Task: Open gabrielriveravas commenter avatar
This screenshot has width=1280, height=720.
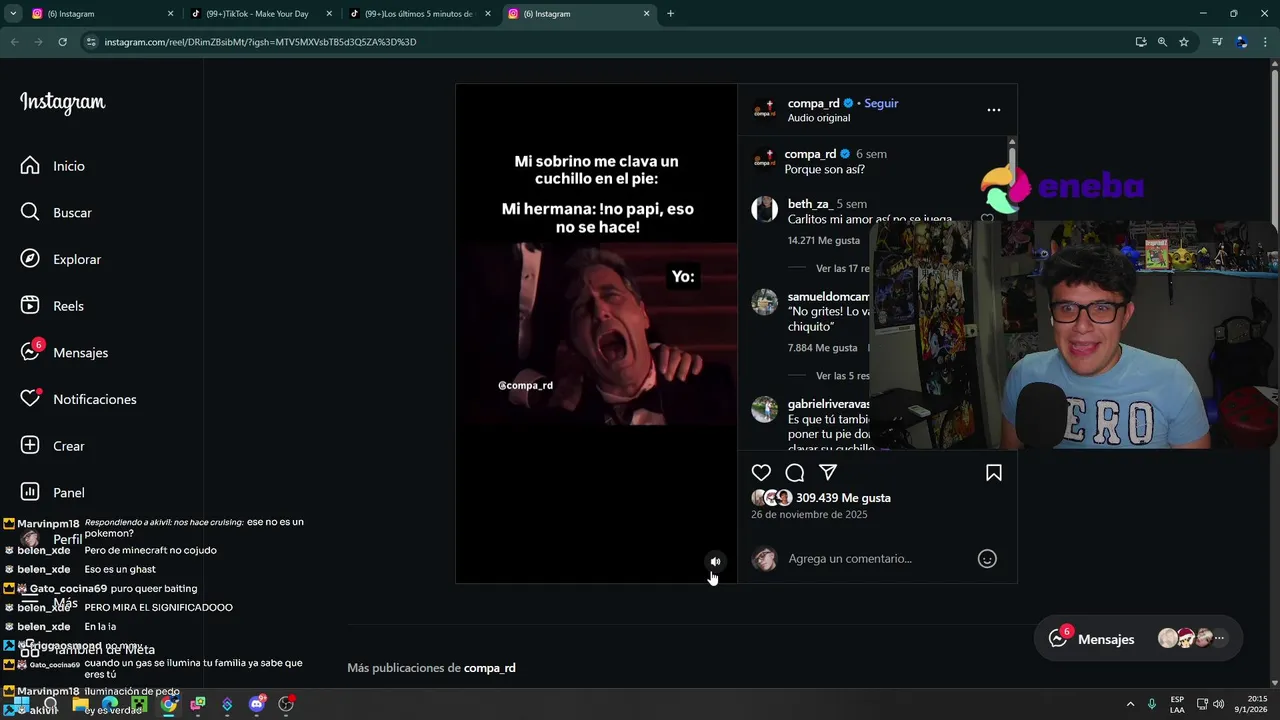Action: point(765,409)
